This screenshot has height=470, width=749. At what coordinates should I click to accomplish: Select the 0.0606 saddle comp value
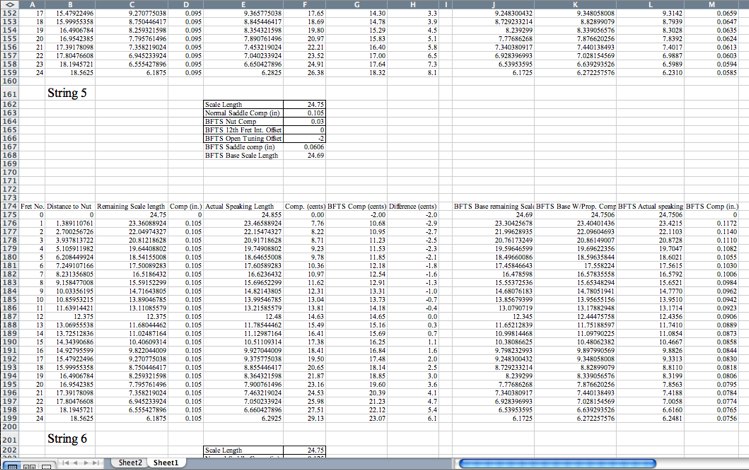304,147
